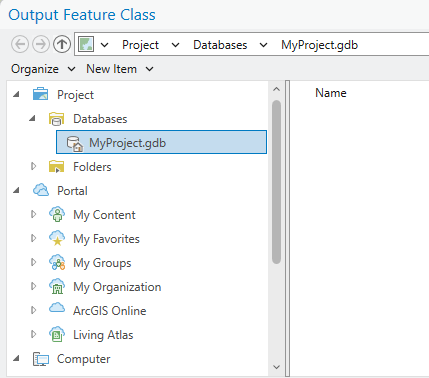Click Project in the path breadcrumb
The width and height of the screenshot is (429, 378).
[x=140, y=45]
